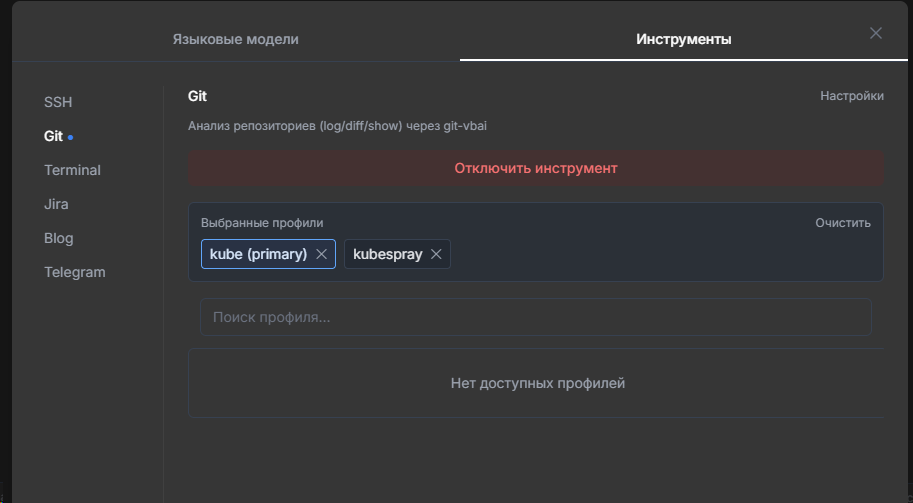Focus the Поиск профиля search field
Viewport: 913px width, 503px height.
pyautogui.click(x=536, y=317)
